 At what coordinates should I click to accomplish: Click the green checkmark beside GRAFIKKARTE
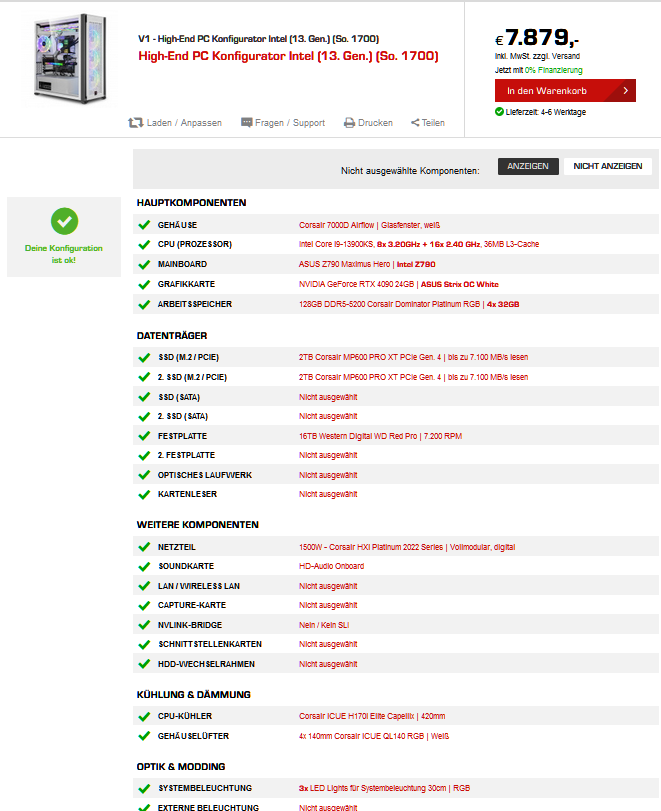point(144,284)
